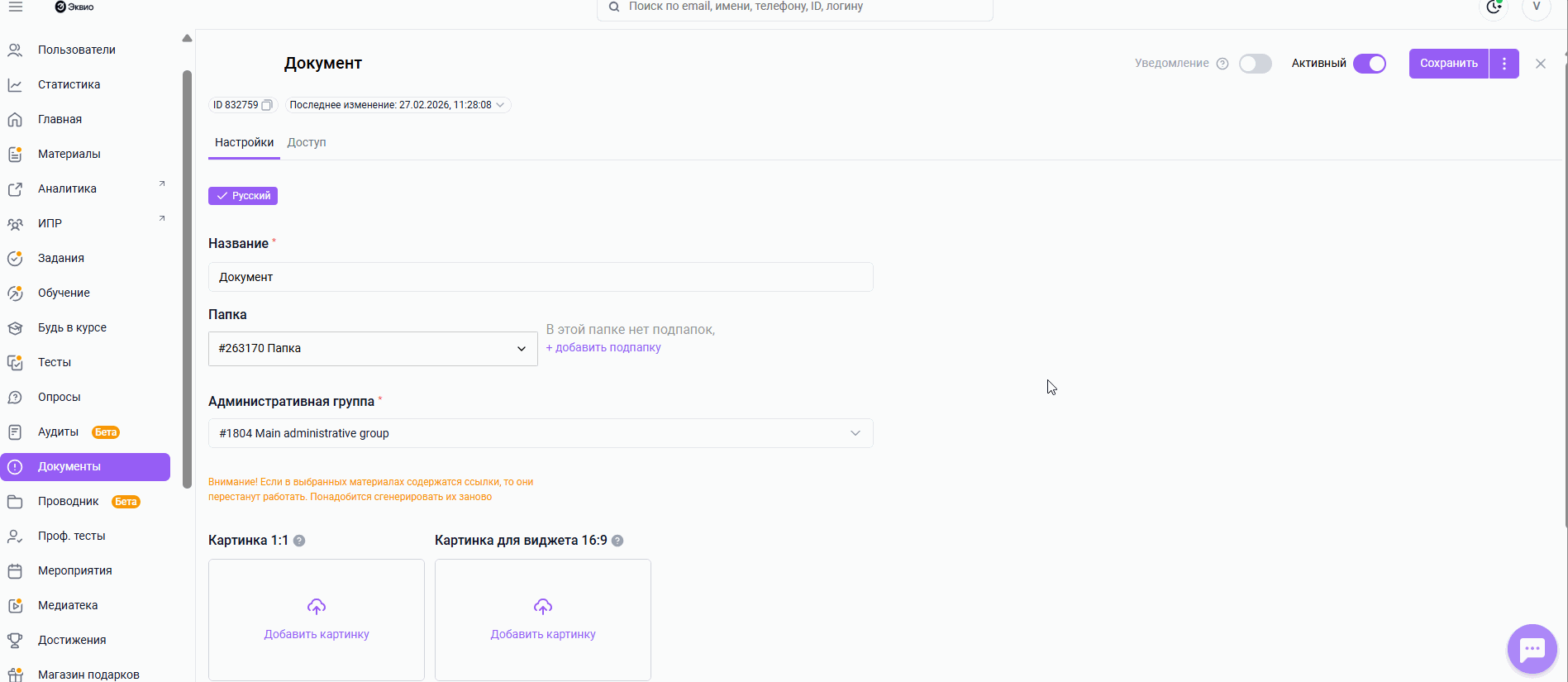This screenshot has height=682, width=1568.
Task: Upload image for Картинка для виджета 16:9
Action: pos(543,620)
